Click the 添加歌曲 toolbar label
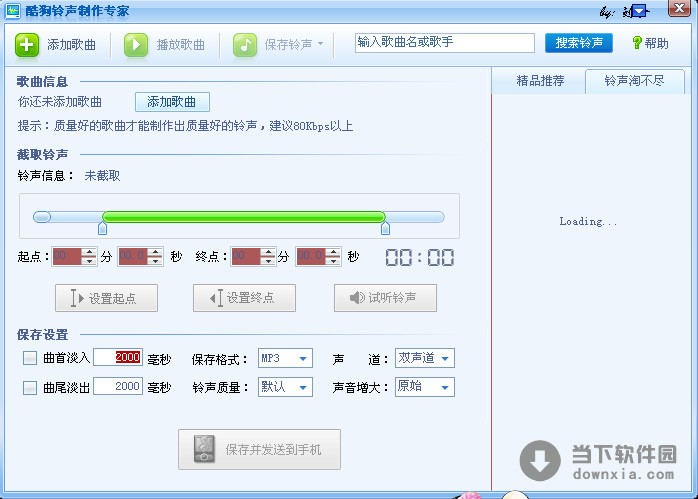698x499 pixels. point(71,45)
